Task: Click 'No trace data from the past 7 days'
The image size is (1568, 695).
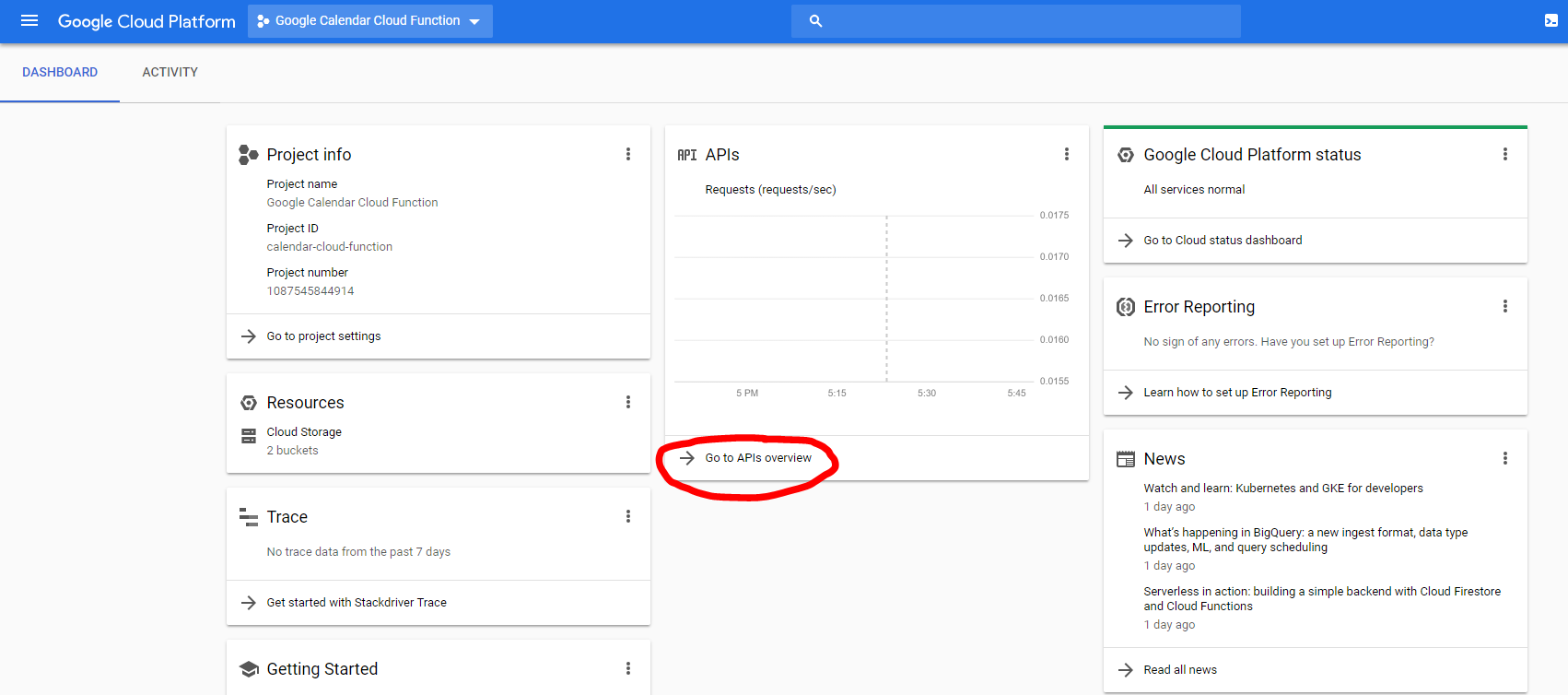Action: pos(358,552)
